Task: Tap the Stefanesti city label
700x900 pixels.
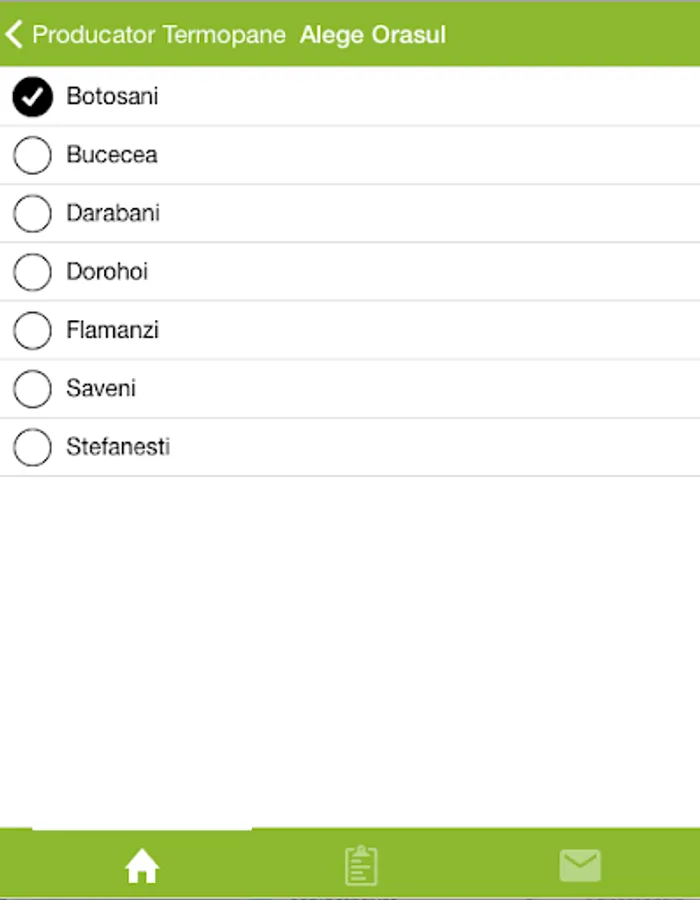Action: [118, 447]
